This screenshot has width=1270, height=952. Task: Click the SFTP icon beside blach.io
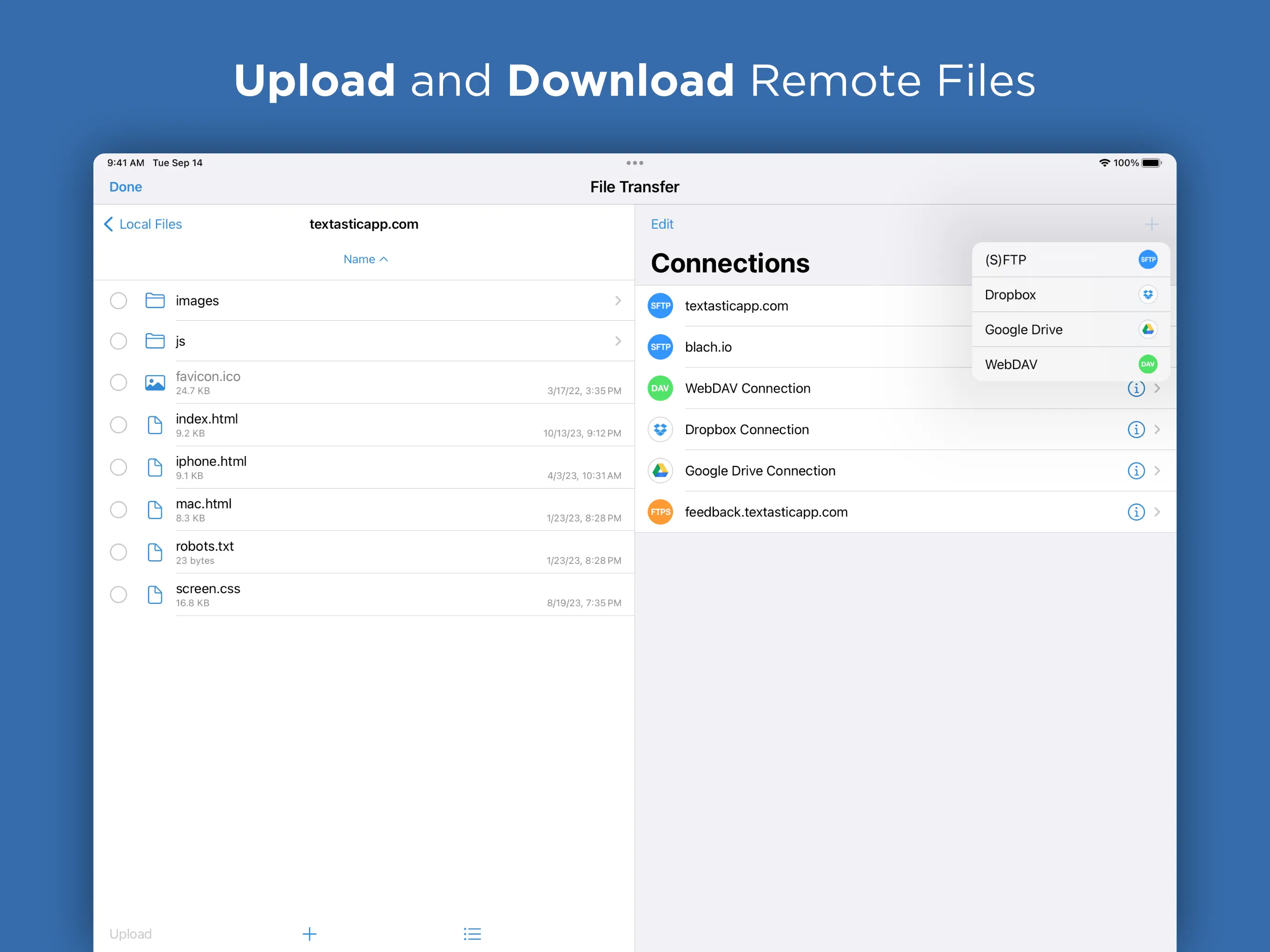point(660,347)
